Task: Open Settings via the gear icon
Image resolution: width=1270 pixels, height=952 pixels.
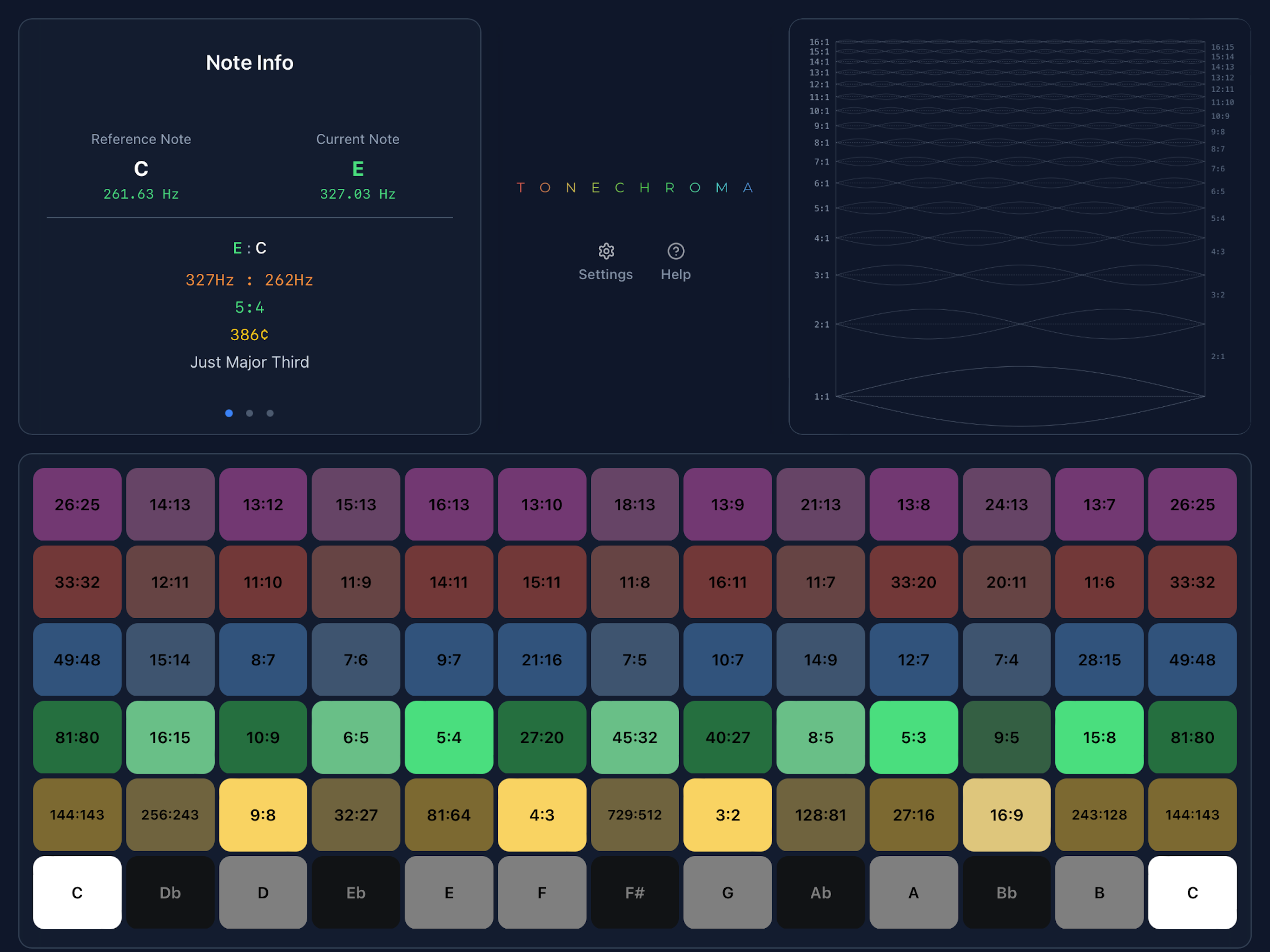Action: click(x=606, y=251)
